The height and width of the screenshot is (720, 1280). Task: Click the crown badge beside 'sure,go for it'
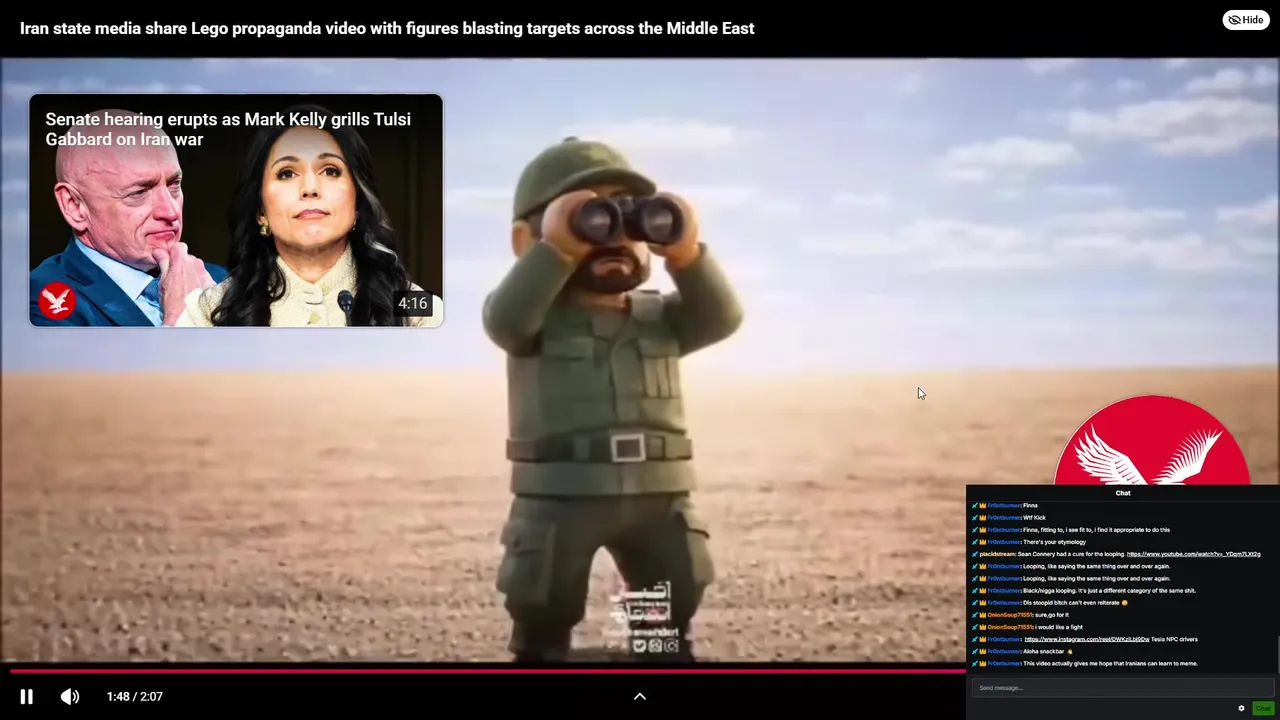click(983, 615)
